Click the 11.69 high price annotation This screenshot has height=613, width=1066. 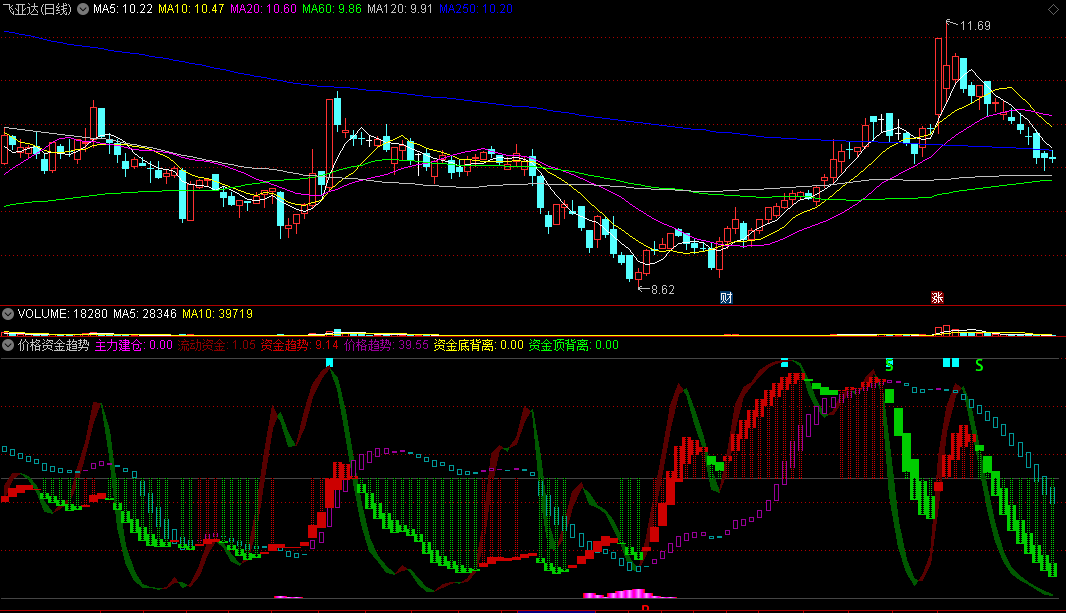[x=975, y=26]
